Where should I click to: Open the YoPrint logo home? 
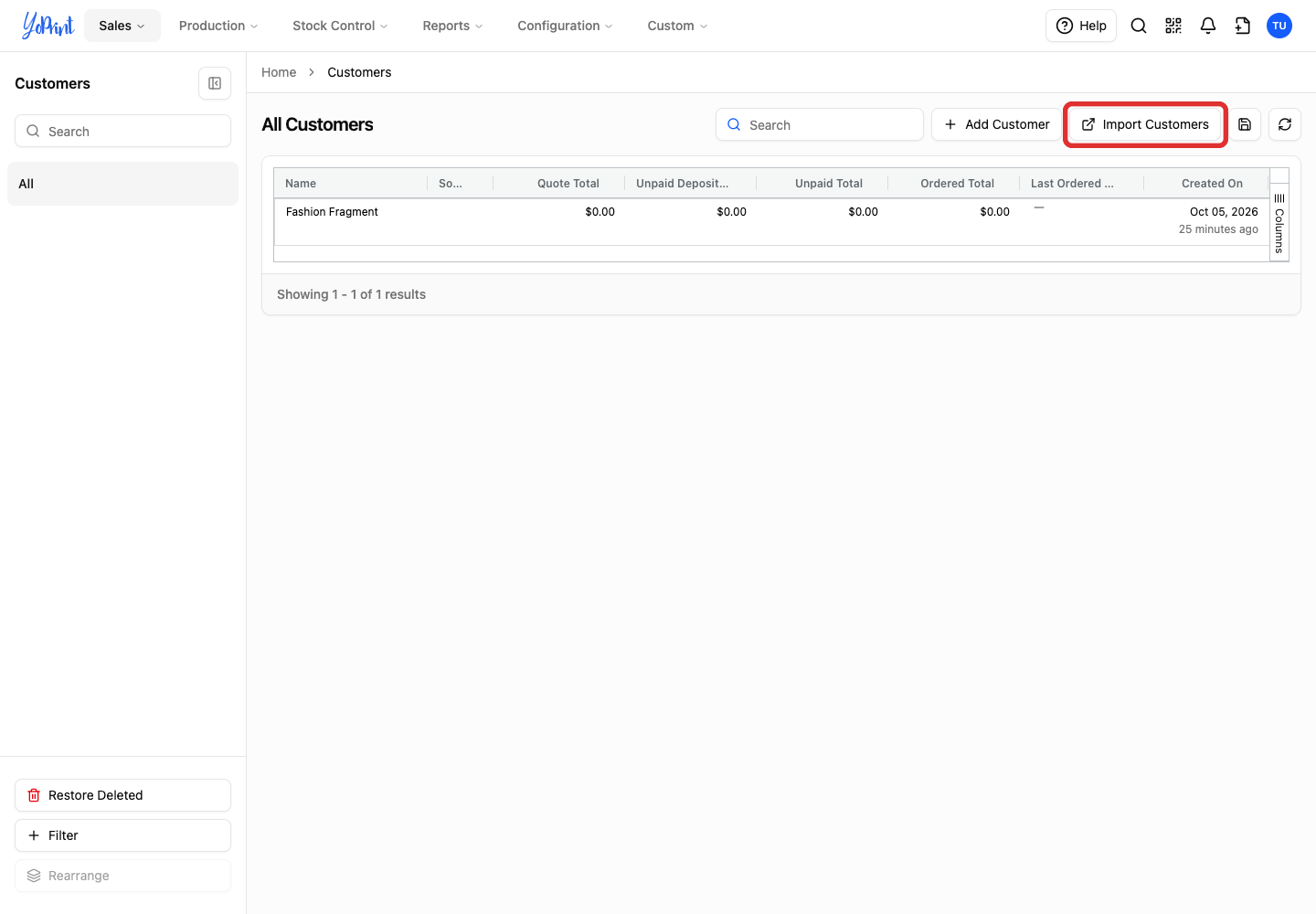pyautogui.click(x=48, y=26)
